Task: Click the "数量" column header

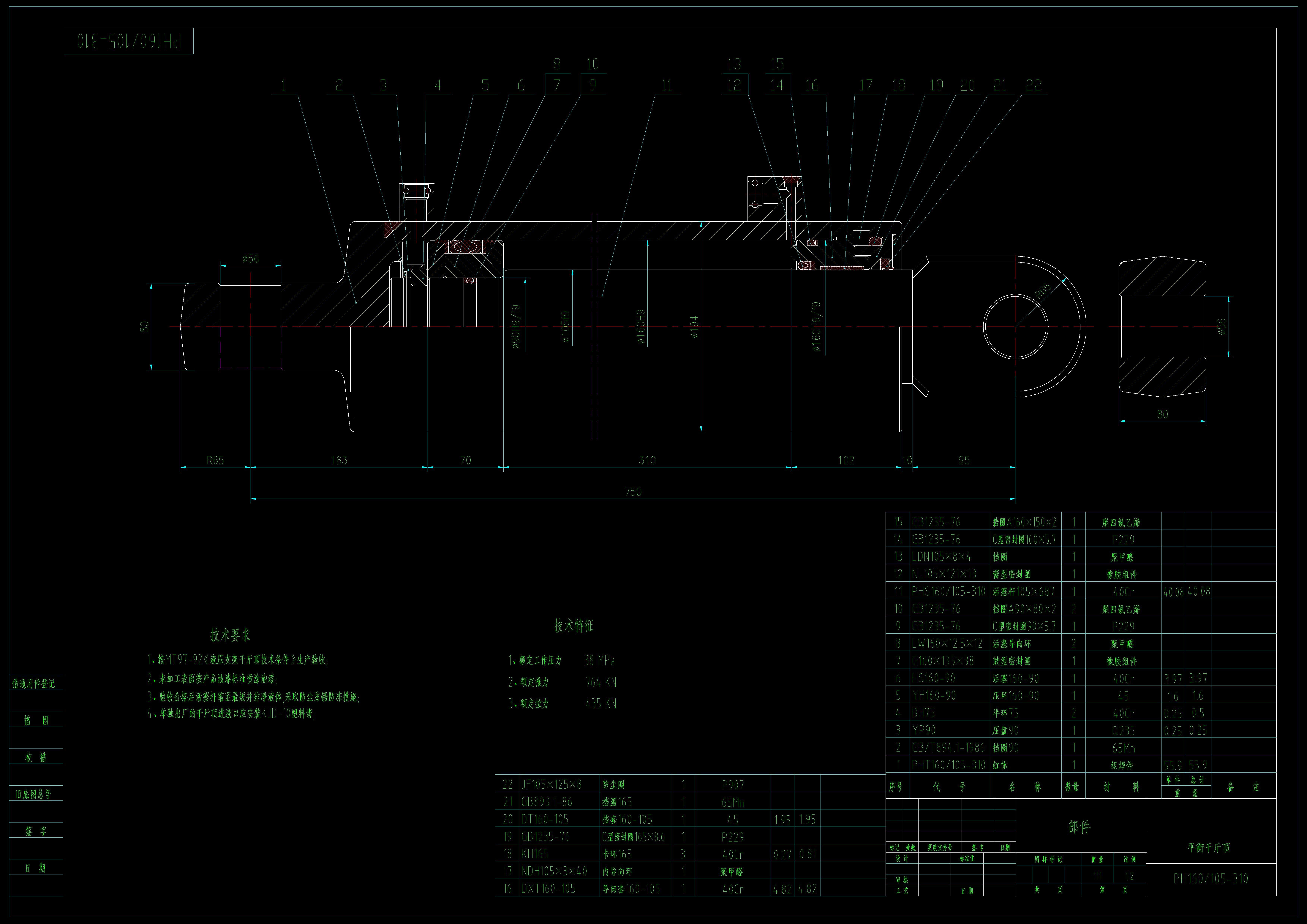Action: pyautogui.click(x=1072, y=787)
